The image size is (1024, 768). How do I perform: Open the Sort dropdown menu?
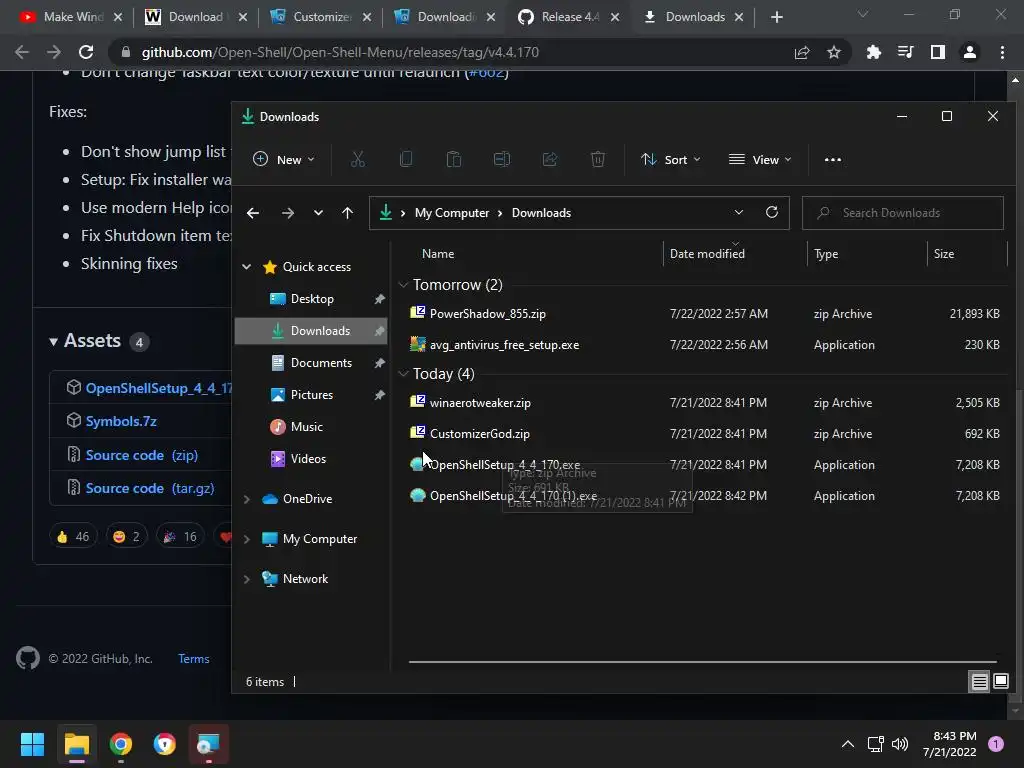[671, 159]
